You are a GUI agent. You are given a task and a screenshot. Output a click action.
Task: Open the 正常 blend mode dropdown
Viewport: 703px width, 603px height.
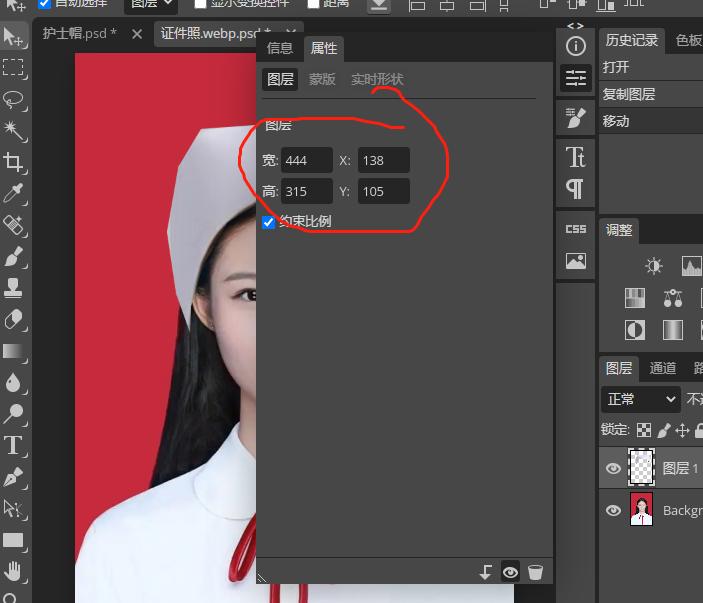pyautogui.click(x=641, y=399)
